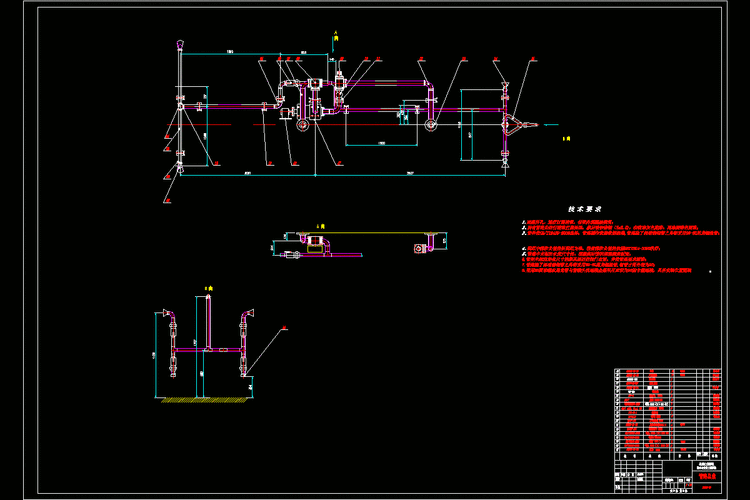This screenshot has height=500, width=750.
Task: Select the circular pump wheel left of main view center
Action: click(x=301, y=125)
